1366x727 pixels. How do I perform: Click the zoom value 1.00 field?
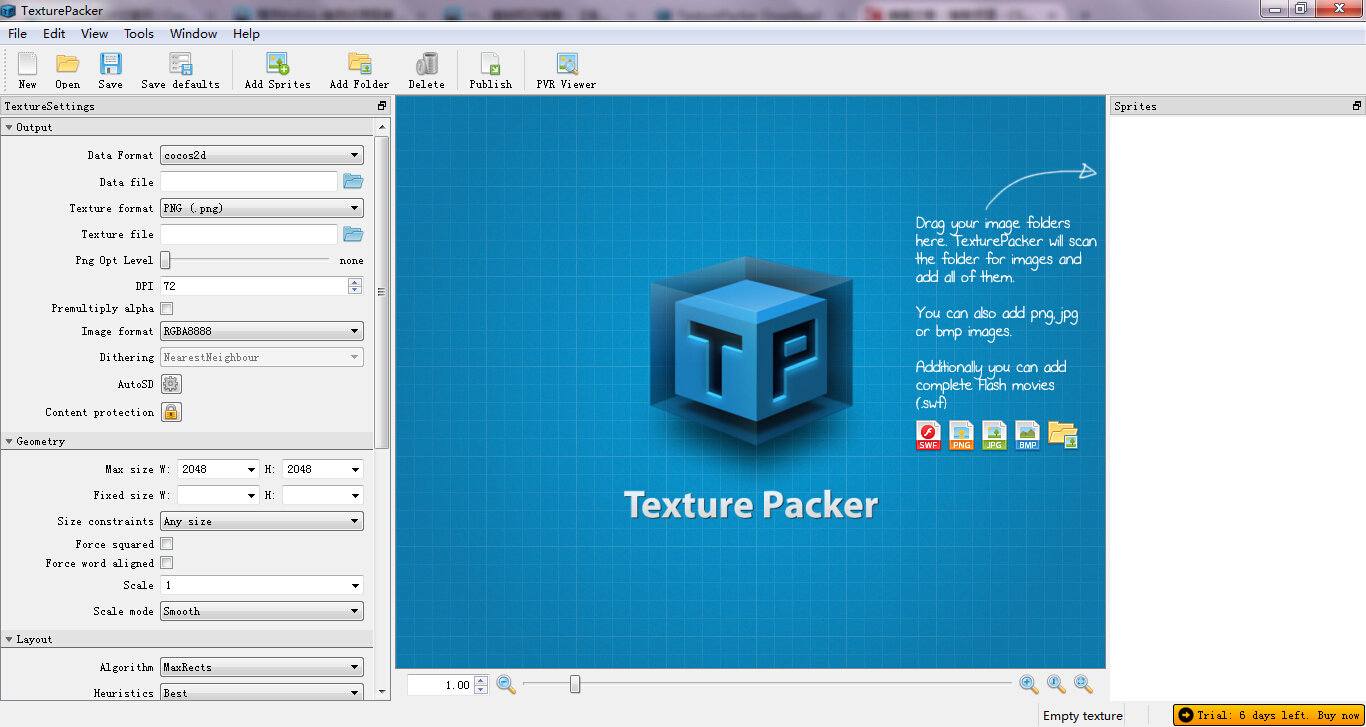[440, 685]
